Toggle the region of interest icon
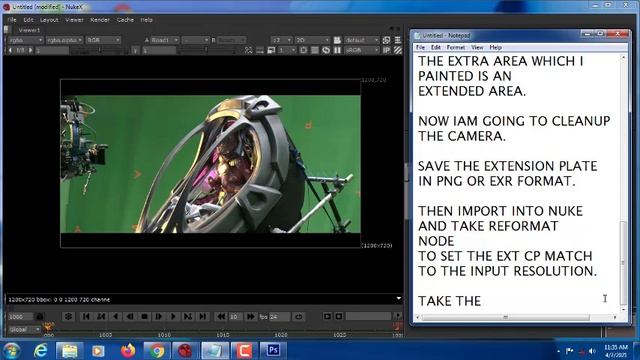The image size is (640, 360). tap(248, 50)
